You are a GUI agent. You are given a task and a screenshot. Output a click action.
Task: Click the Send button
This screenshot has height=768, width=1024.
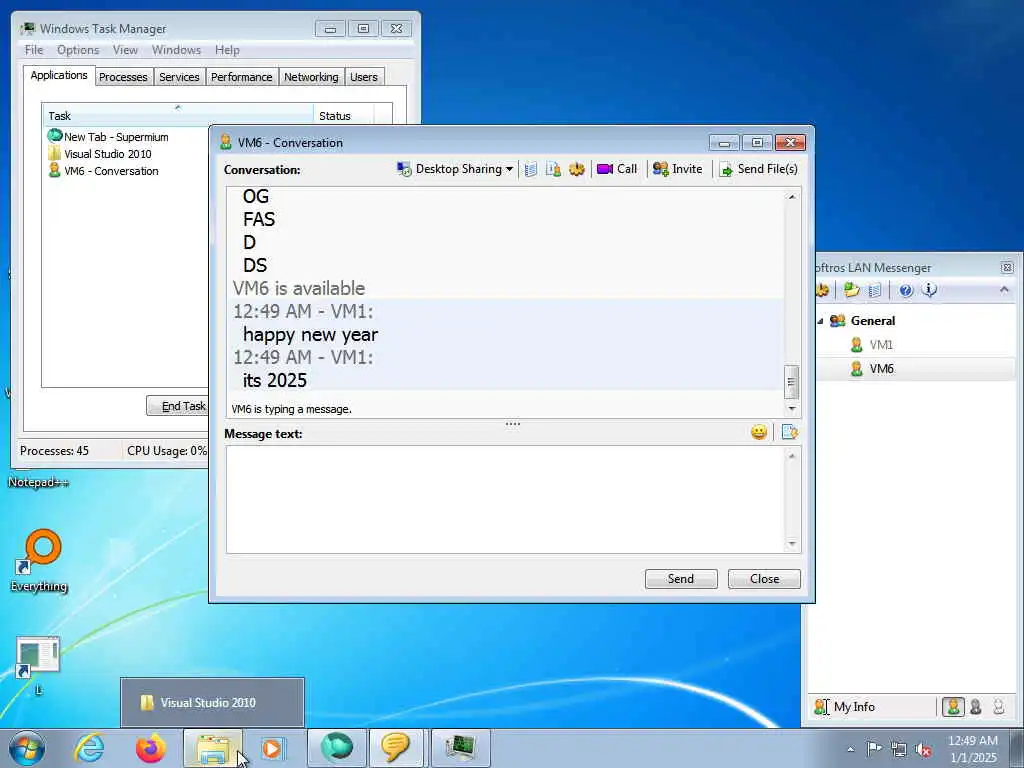coord(680,579)
